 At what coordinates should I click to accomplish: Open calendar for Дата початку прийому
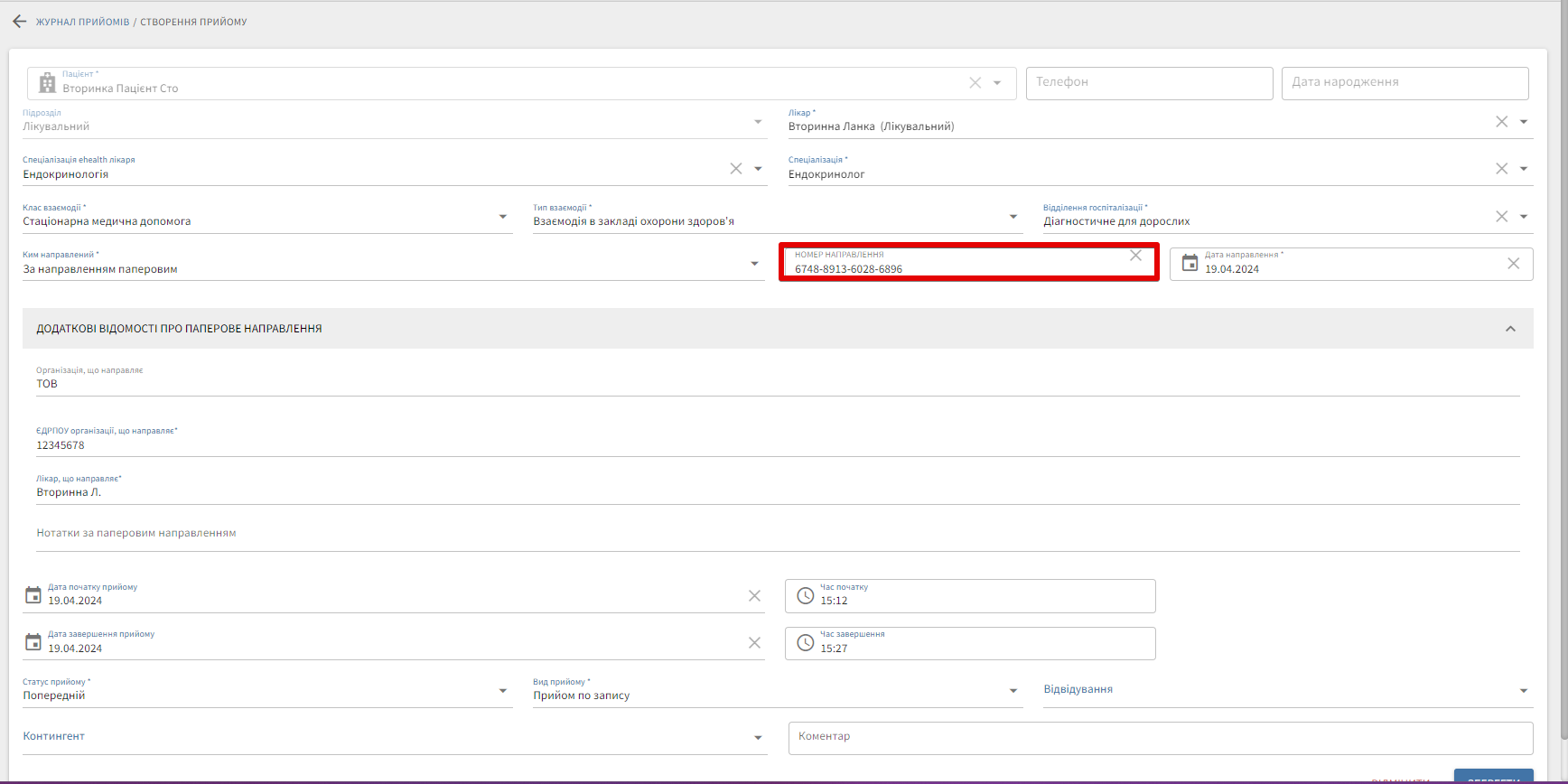(33, 595)
